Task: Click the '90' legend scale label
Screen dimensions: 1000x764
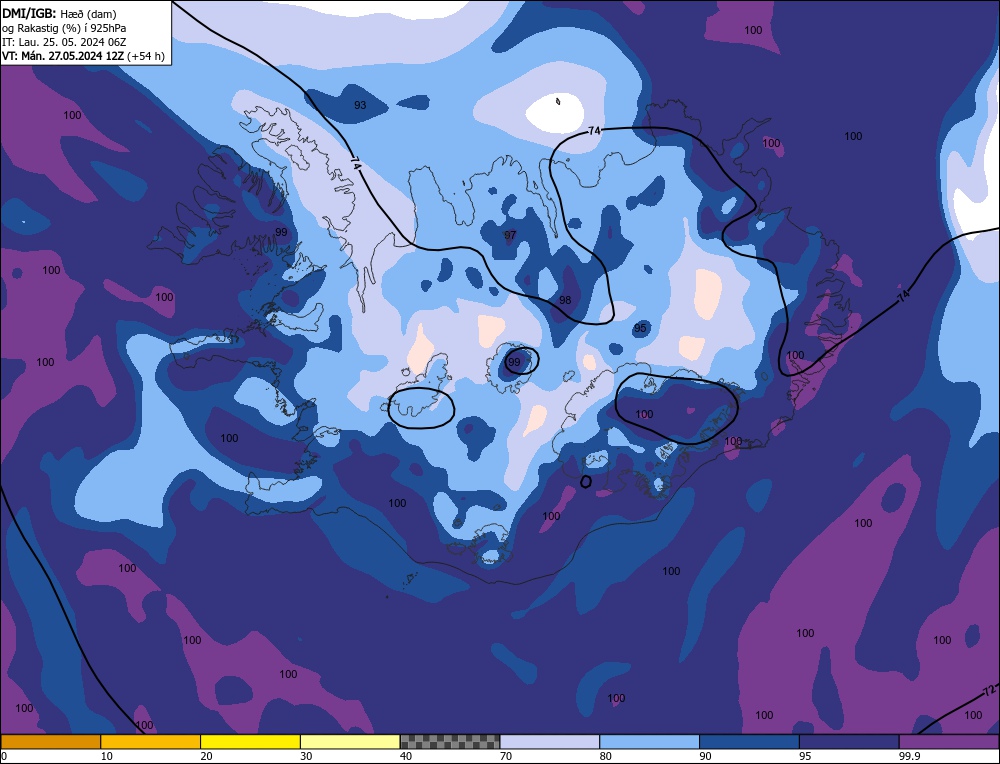Action: [705, 756]
